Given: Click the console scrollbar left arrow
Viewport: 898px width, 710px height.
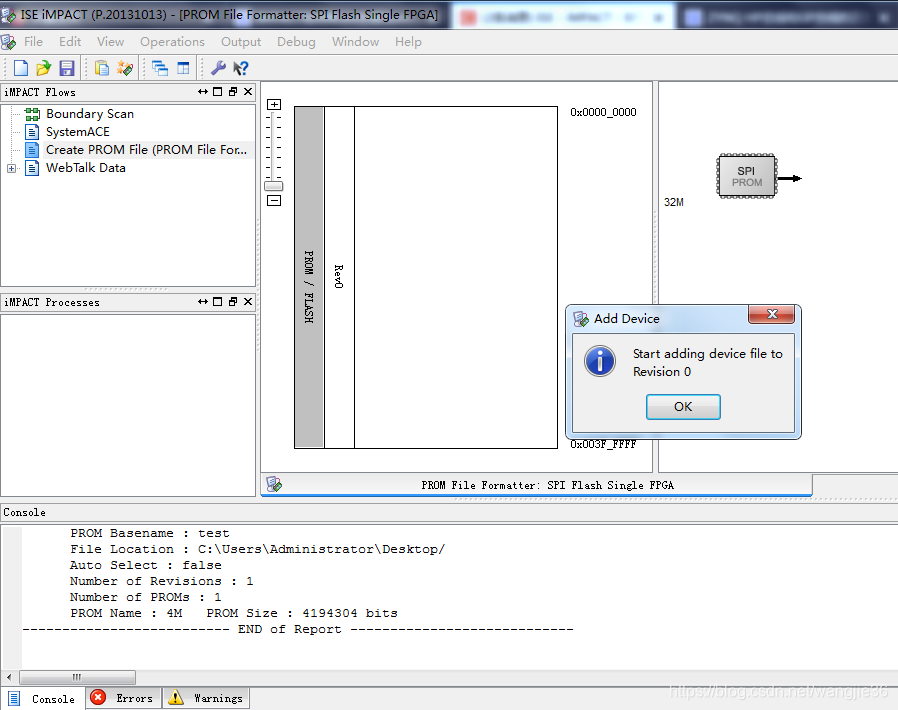Looking at the screenshot, I should 9,677.
